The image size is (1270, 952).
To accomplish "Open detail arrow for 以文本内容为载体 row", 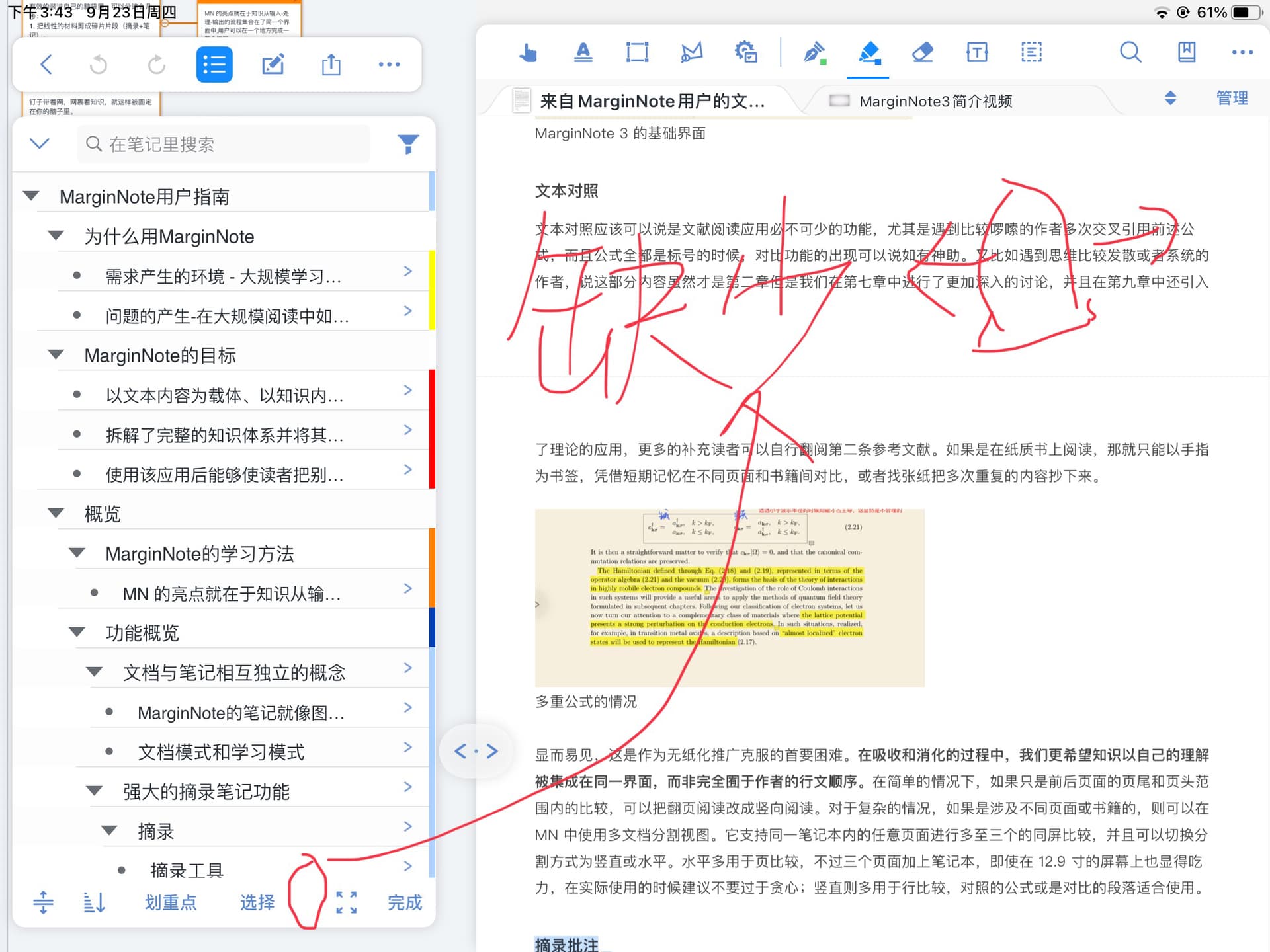I will click(x=408, y=390).
